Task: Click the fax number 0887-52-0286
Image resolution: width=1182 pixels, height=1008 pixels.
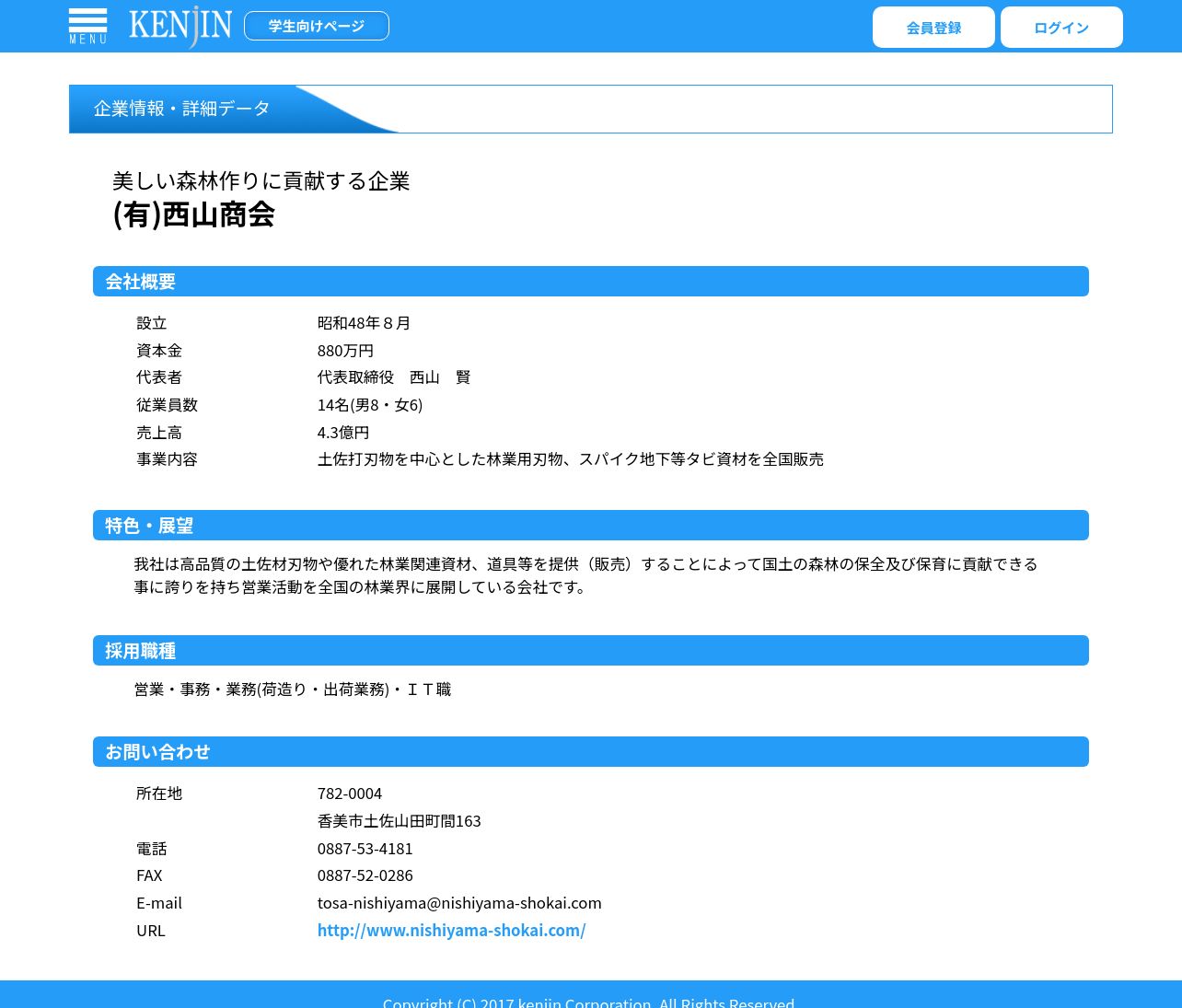Action: click(365, 875)
